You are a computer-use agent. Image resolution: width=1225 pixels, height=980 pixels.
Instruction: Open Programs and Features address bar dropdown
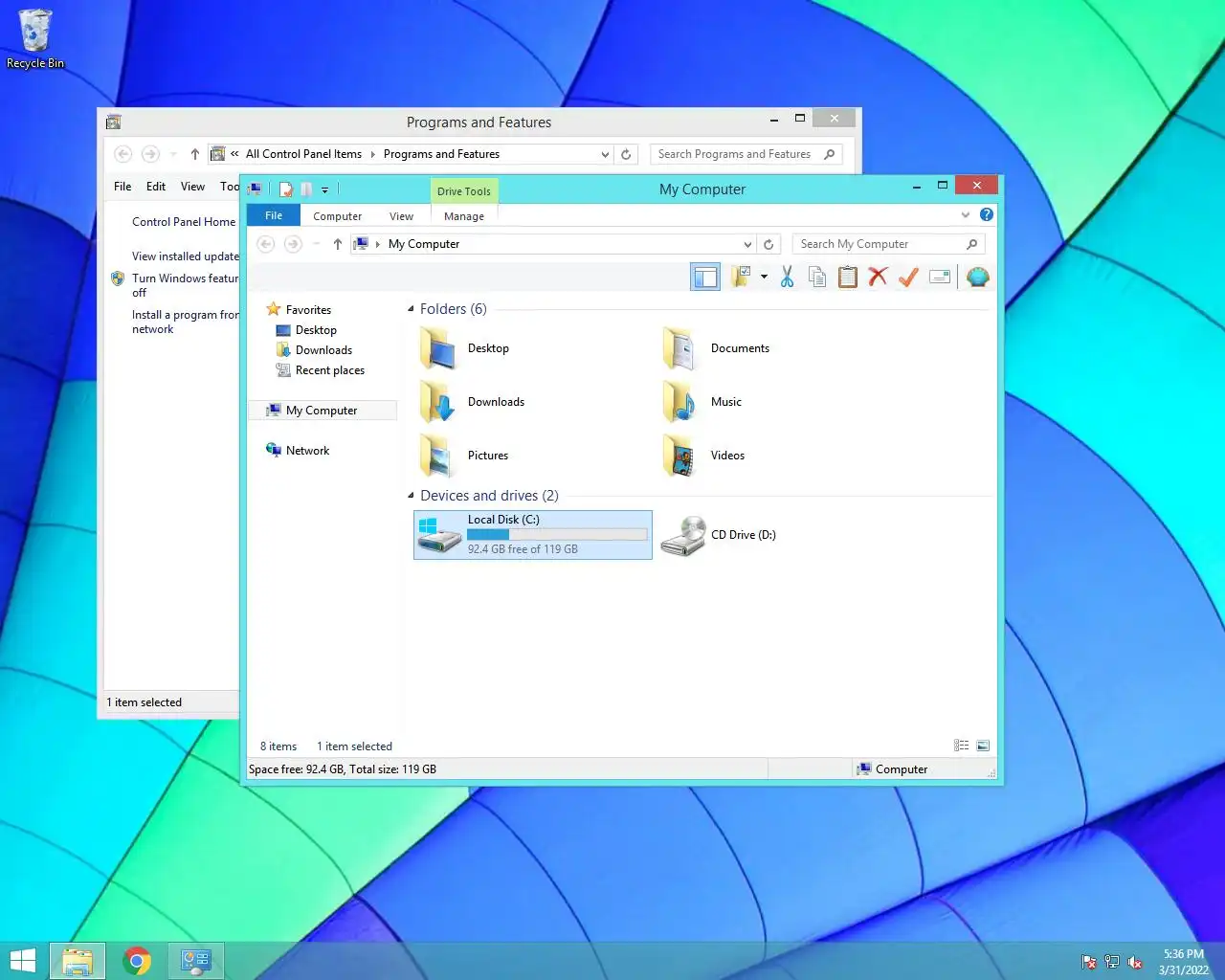[x=605, y=154]
